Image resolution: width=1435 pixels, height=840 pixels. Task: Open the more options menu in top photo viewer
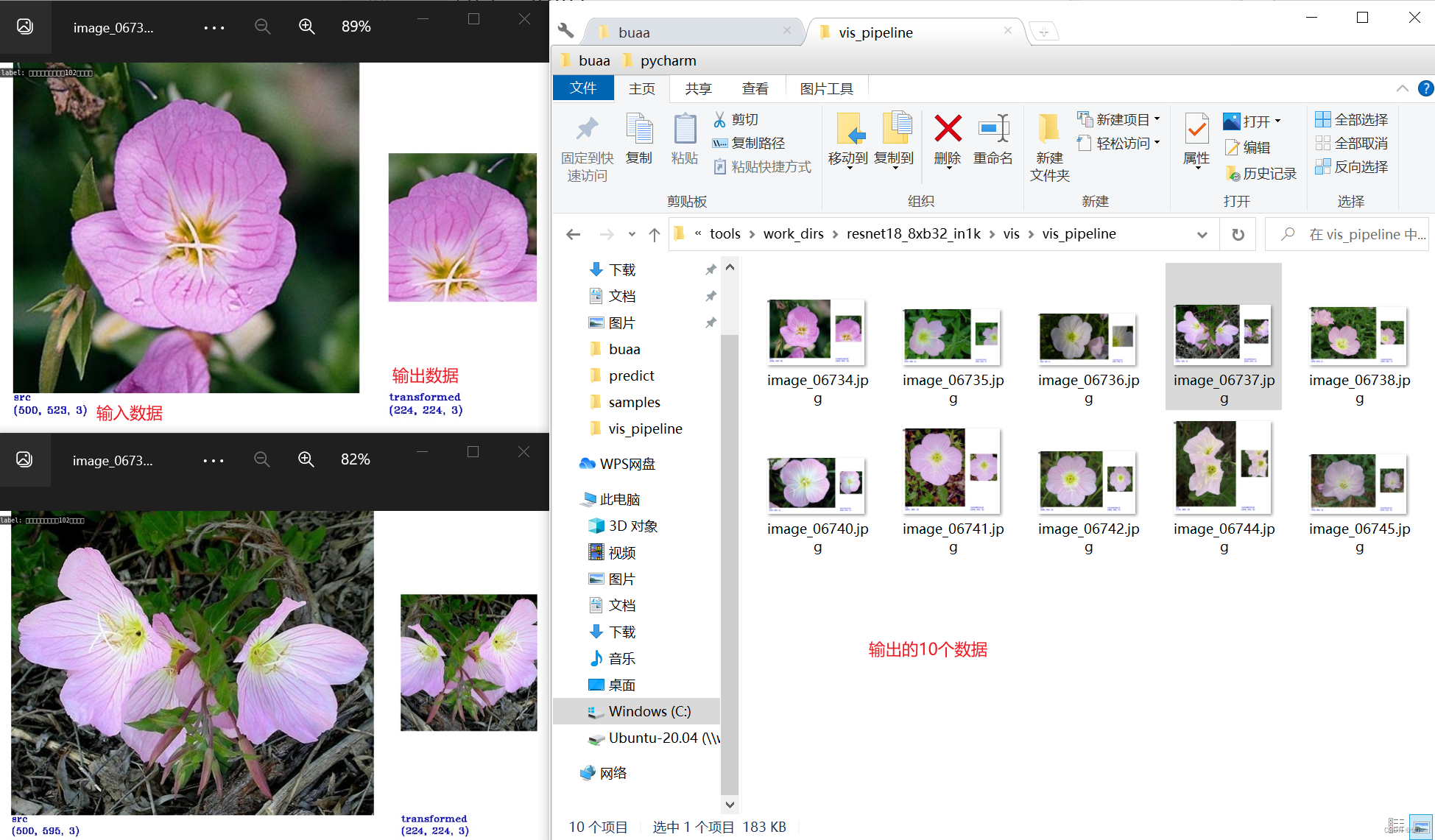pyautogui.click(x=214, y=27)
